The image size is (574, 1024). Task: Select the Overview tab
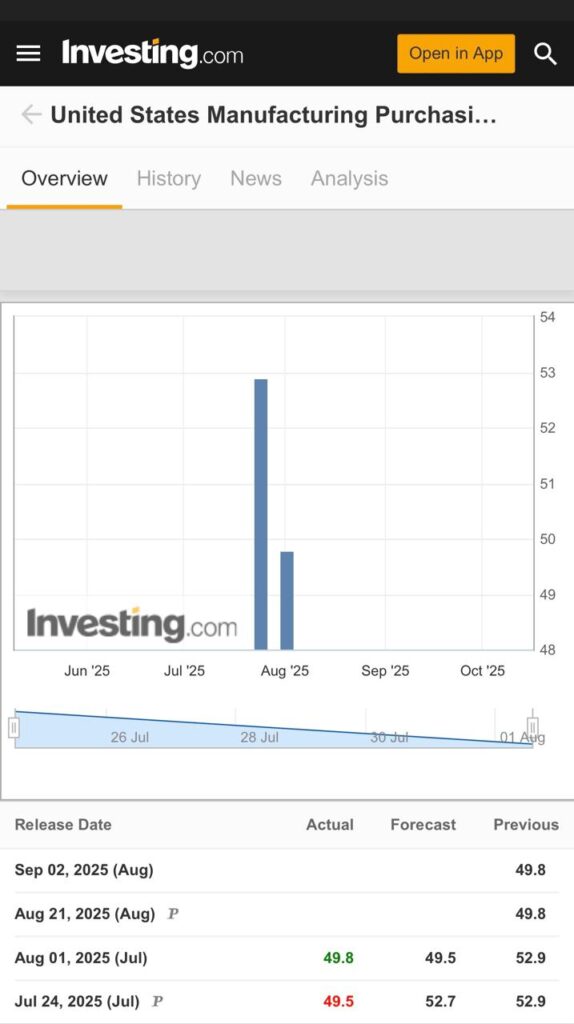click(x=64, y=178)
